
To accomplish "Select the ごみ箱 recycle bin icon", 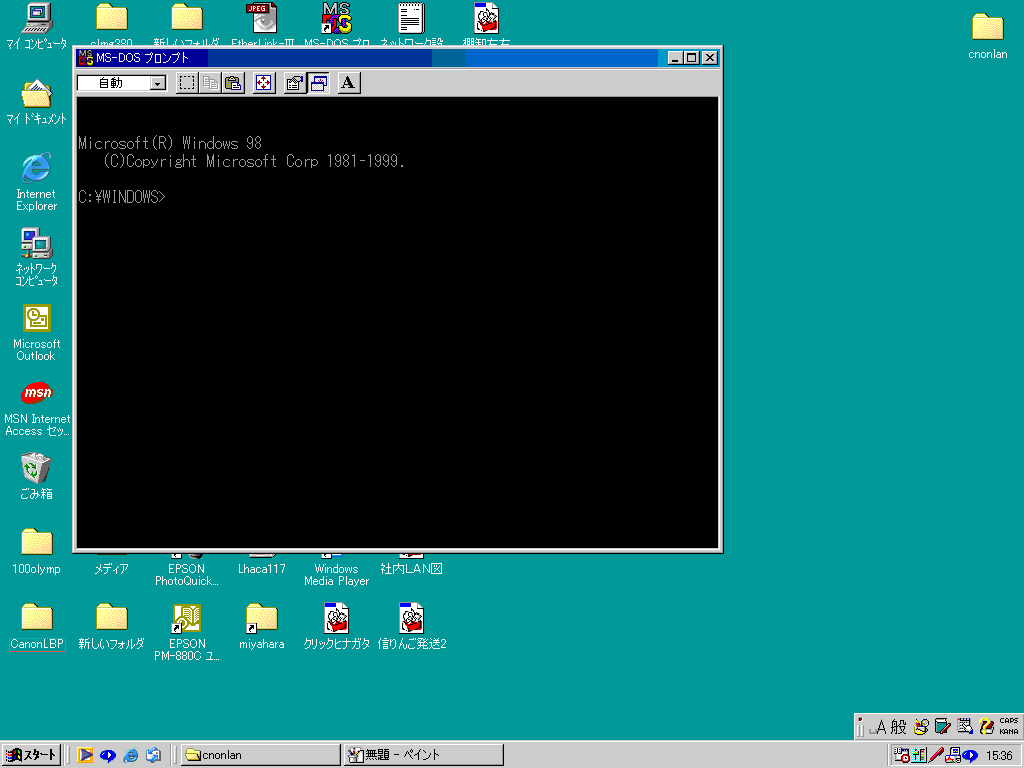I will pyautogui.click(x=36, y=477).
